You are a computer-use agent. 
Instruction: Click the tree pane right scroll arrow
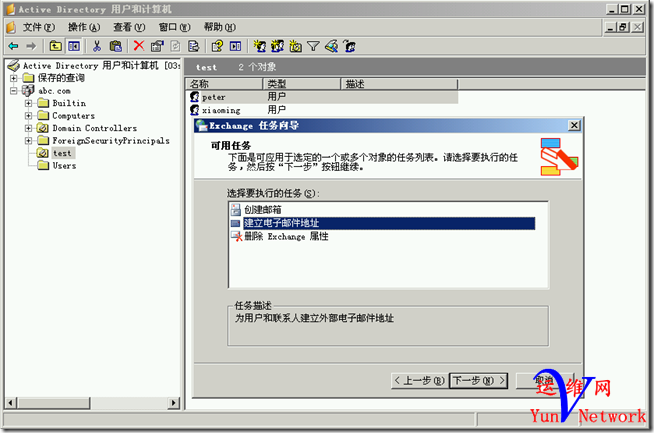(174, 403)
